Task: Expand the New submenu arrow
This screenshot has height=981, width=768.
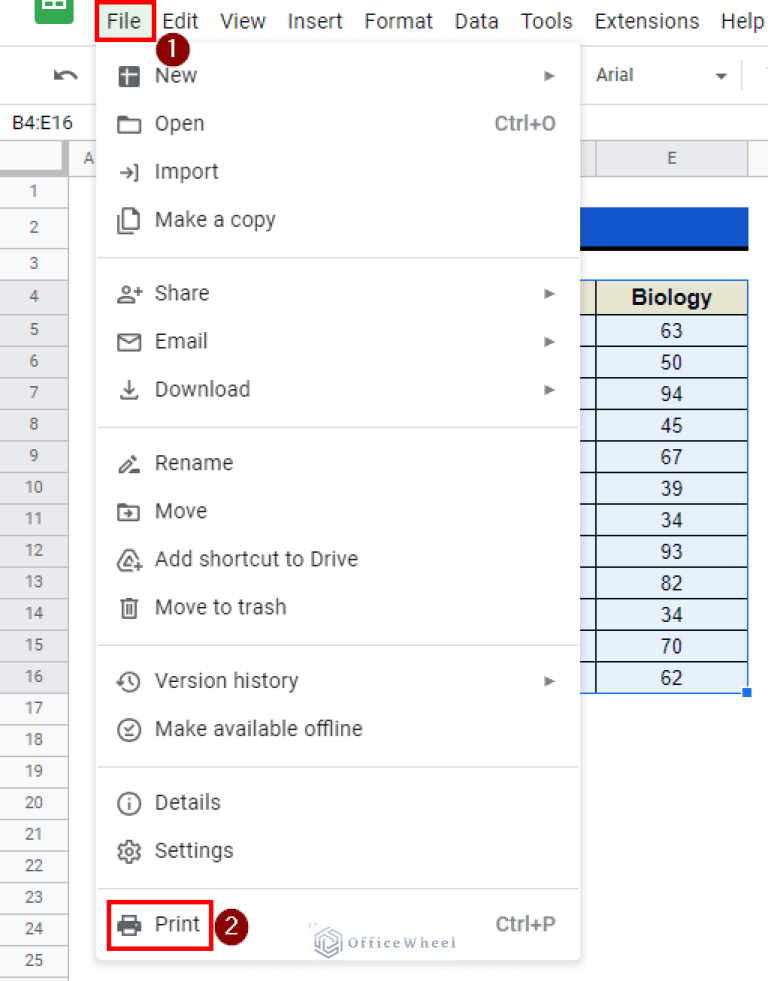Action: pyautogui.click(x=549, y=75)
